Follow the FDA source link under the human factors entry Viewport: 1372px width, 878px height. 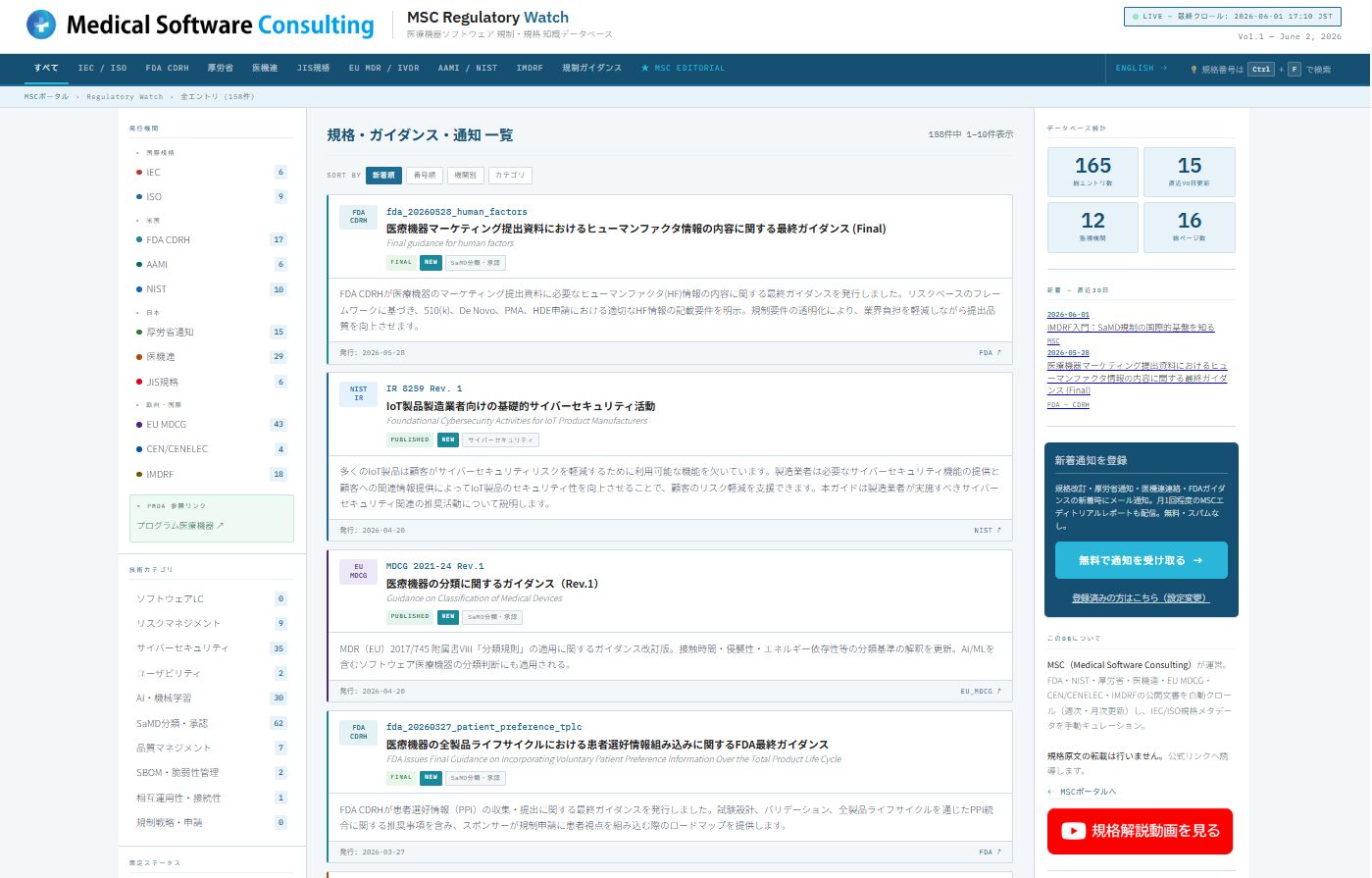(990, 353)
